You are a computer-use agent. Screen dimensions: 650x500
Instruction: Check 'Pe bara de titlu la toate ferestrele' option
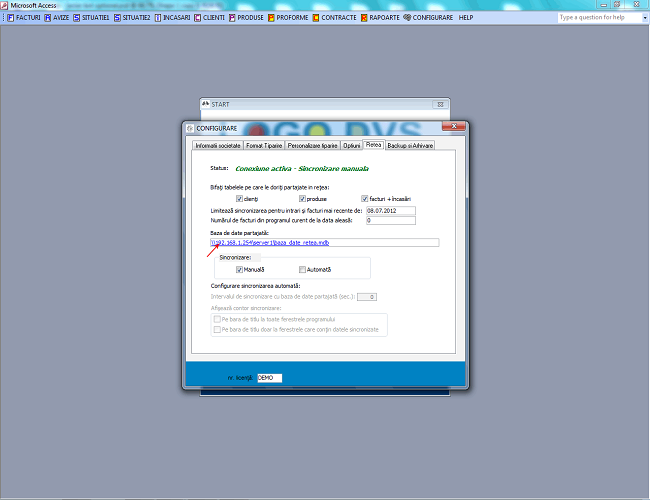point(217,319)
